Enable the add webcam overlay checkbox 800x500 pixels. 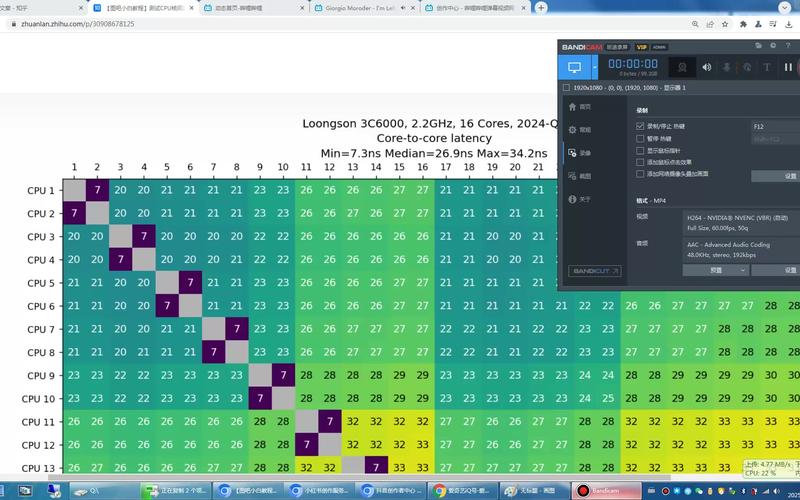coord(640,173)
